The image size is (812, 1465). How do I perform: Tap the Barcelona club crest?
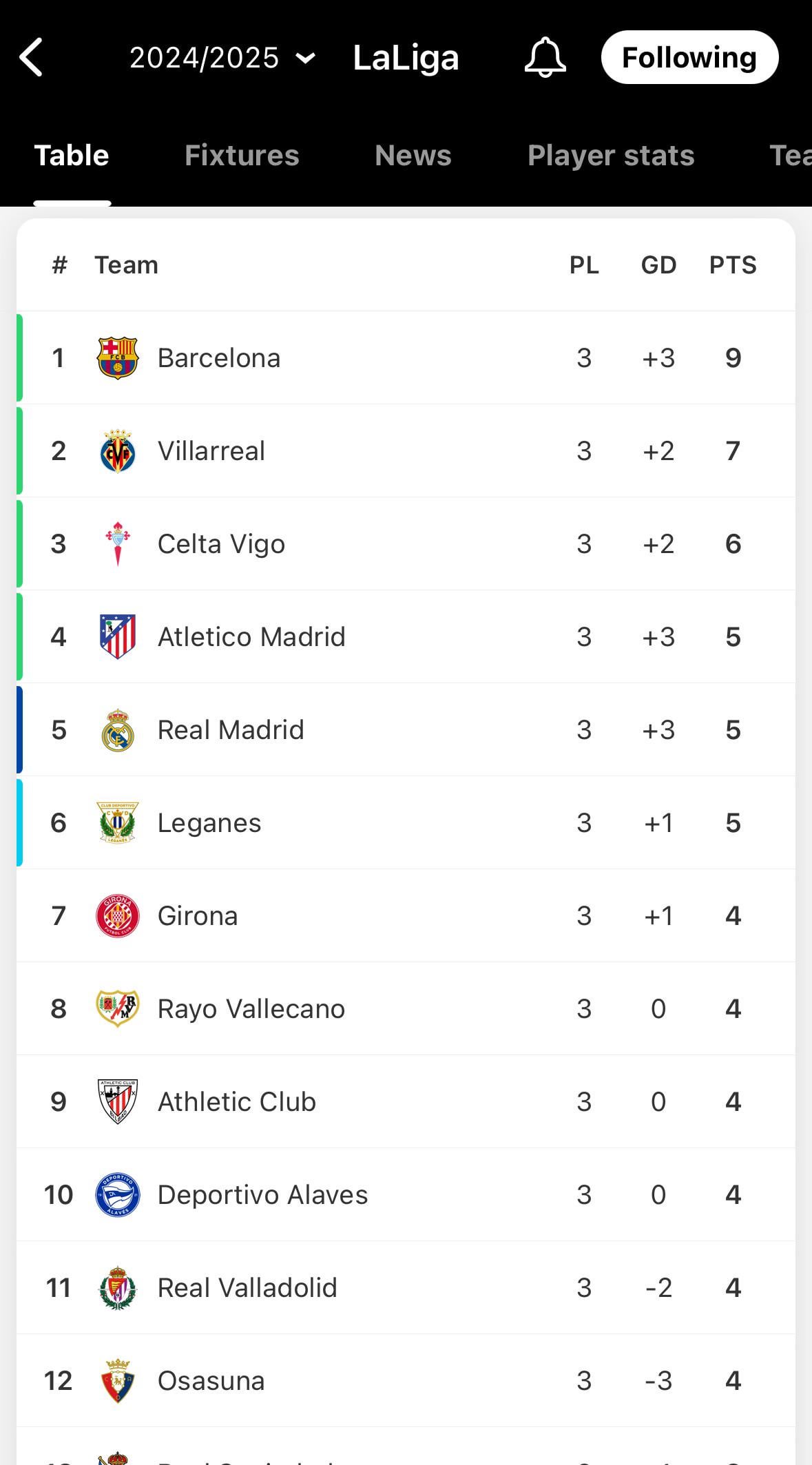pyautogui.click(x=118, y=358)
